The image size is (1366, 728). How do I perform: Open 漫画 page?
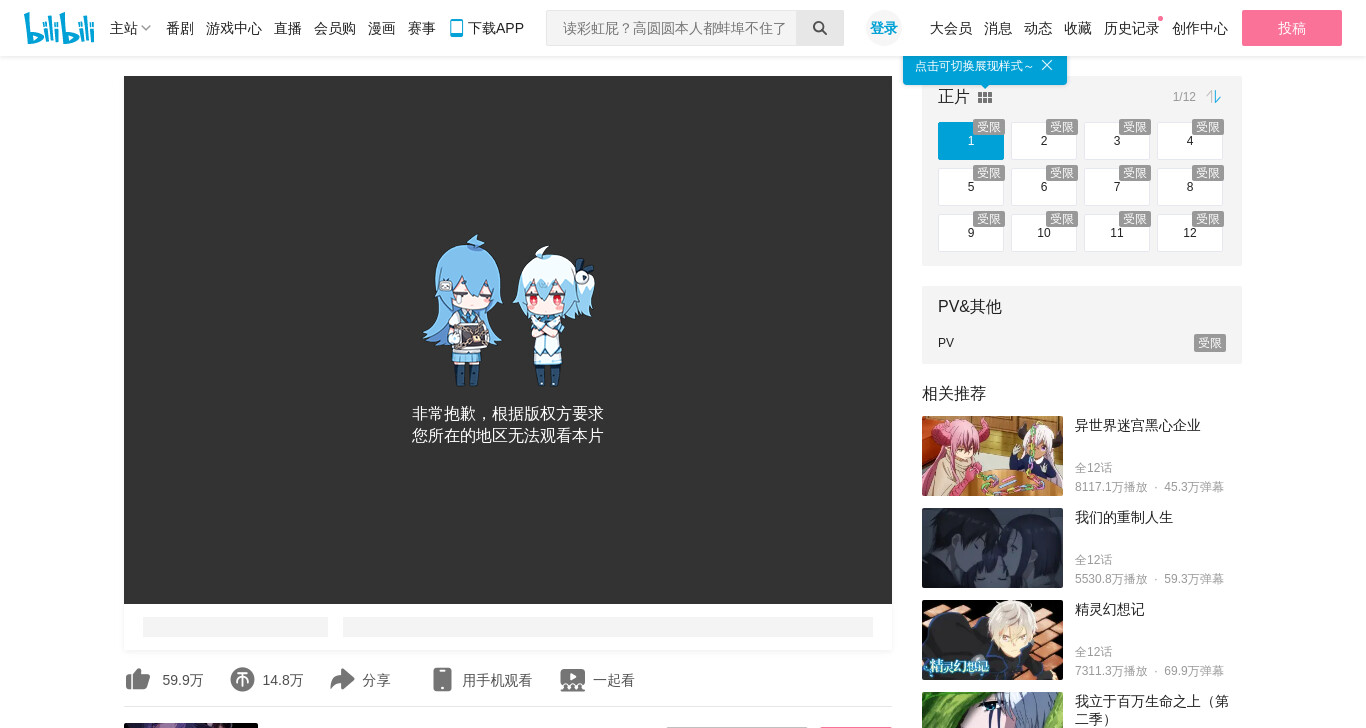point(382,28)
